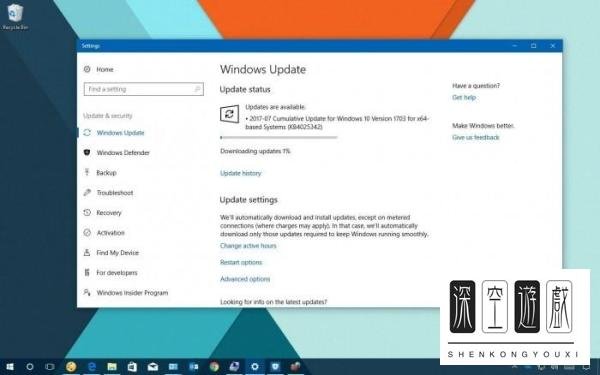Image resolution: width=600 pixels, height=375 pixels.
Task: Click the Troubleshoot wrench icon
Action: (87, 192)
